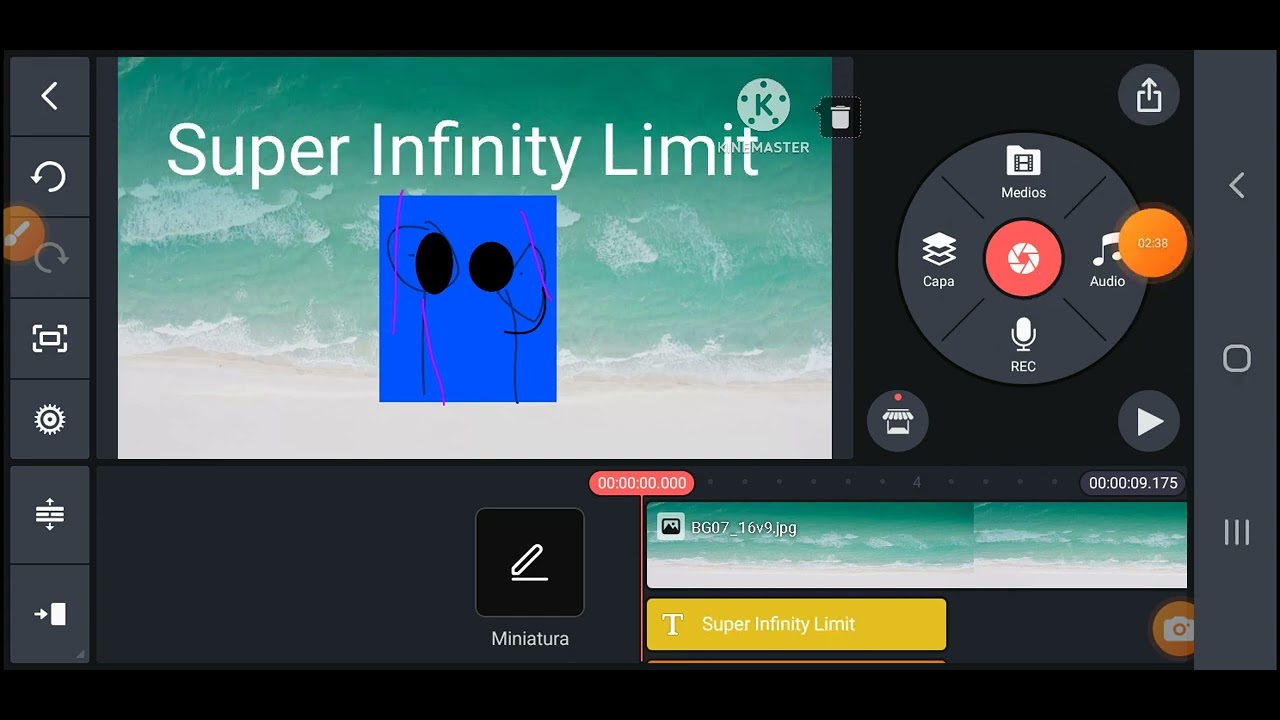Edit the Miniatura thumbnail
This screenshot has width=1280, height=720.
[530, 562]
